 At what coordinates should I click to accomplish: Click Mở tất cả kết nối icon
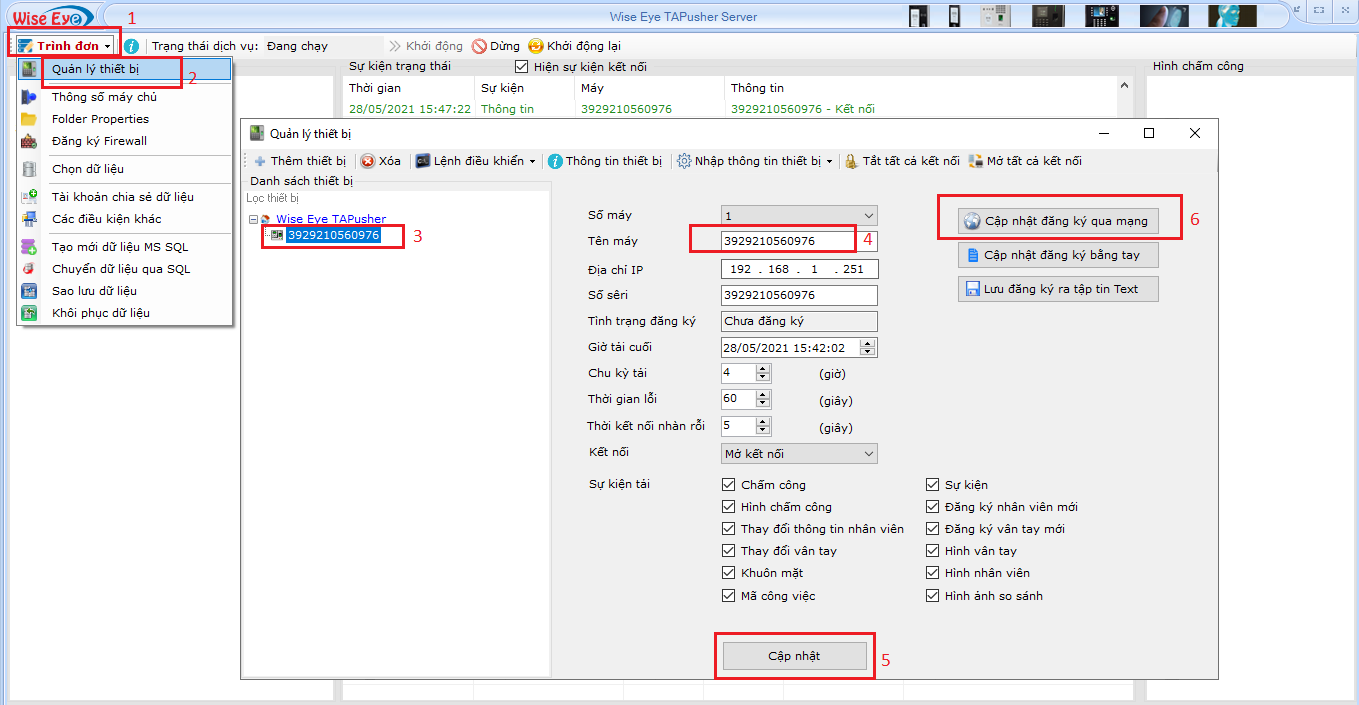[x=975, y=161]
